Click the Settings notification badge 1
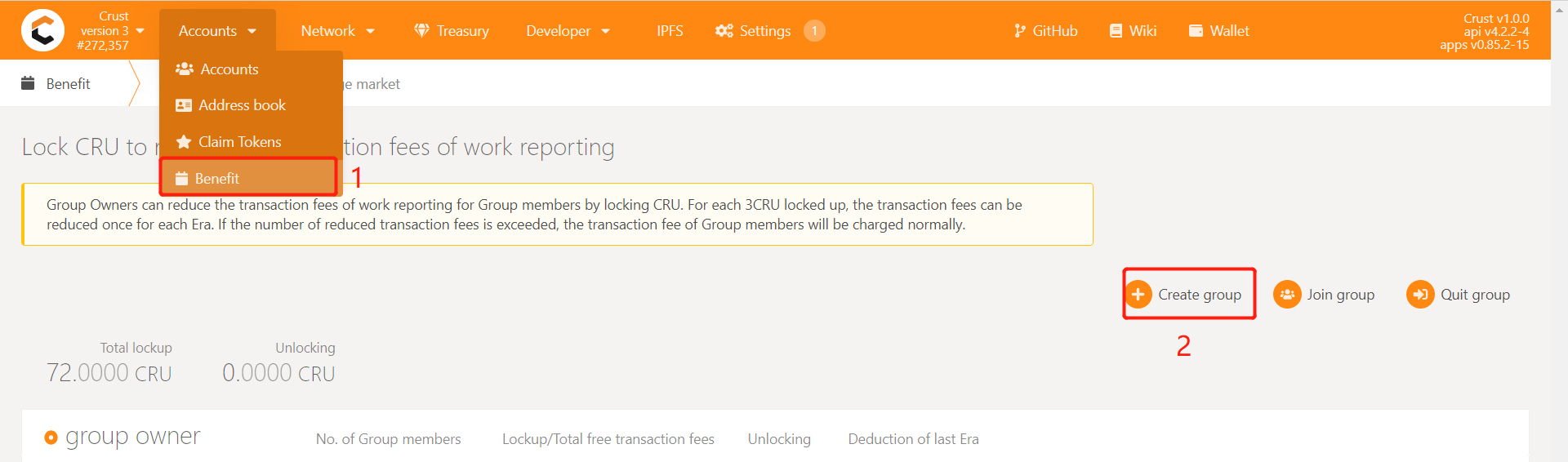This screenshot has width=1568, height=462. pyautogui.click(x=814, y=31)
